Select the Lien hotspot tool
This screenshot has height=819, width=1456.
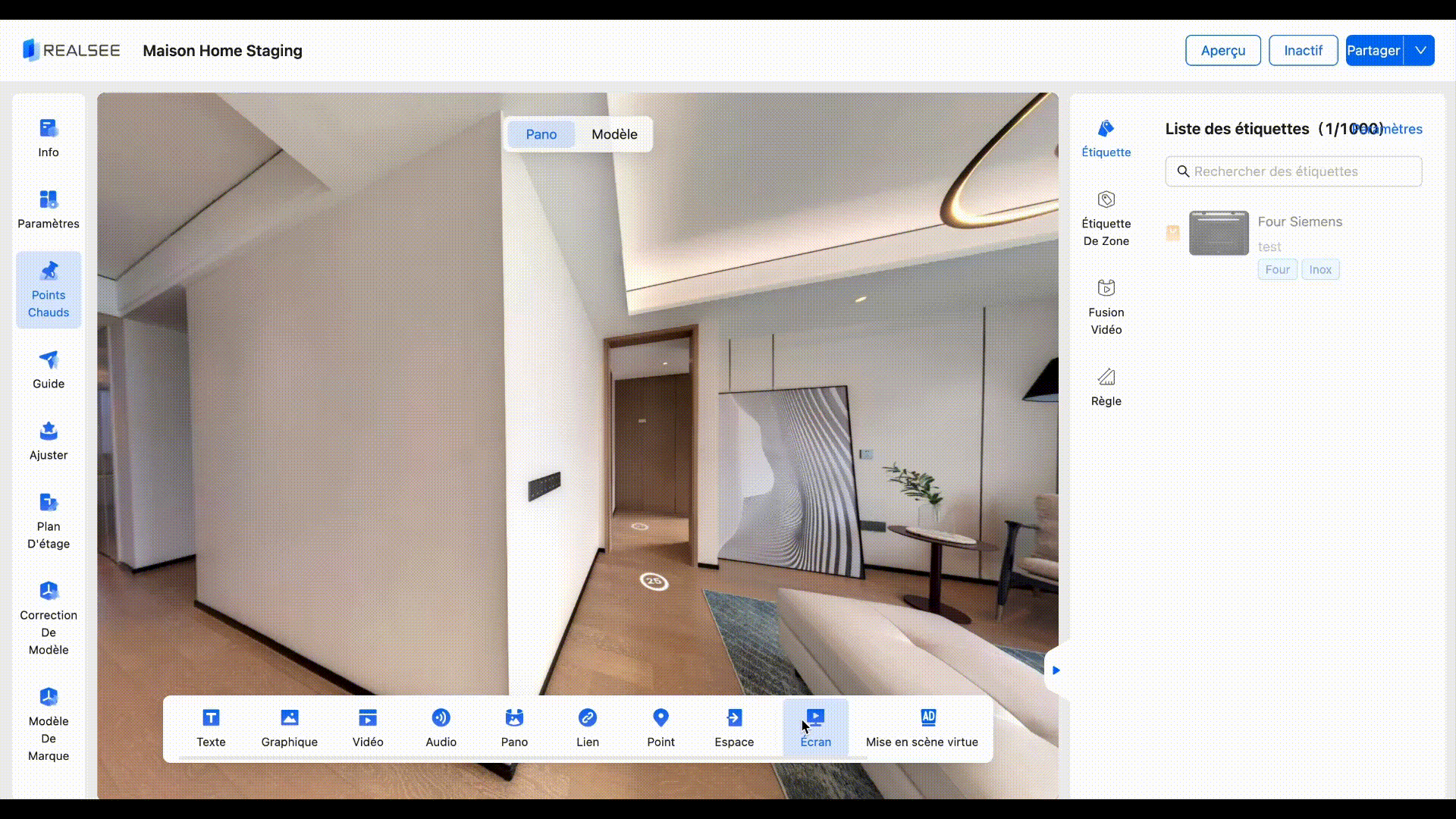tap(587, 728)
